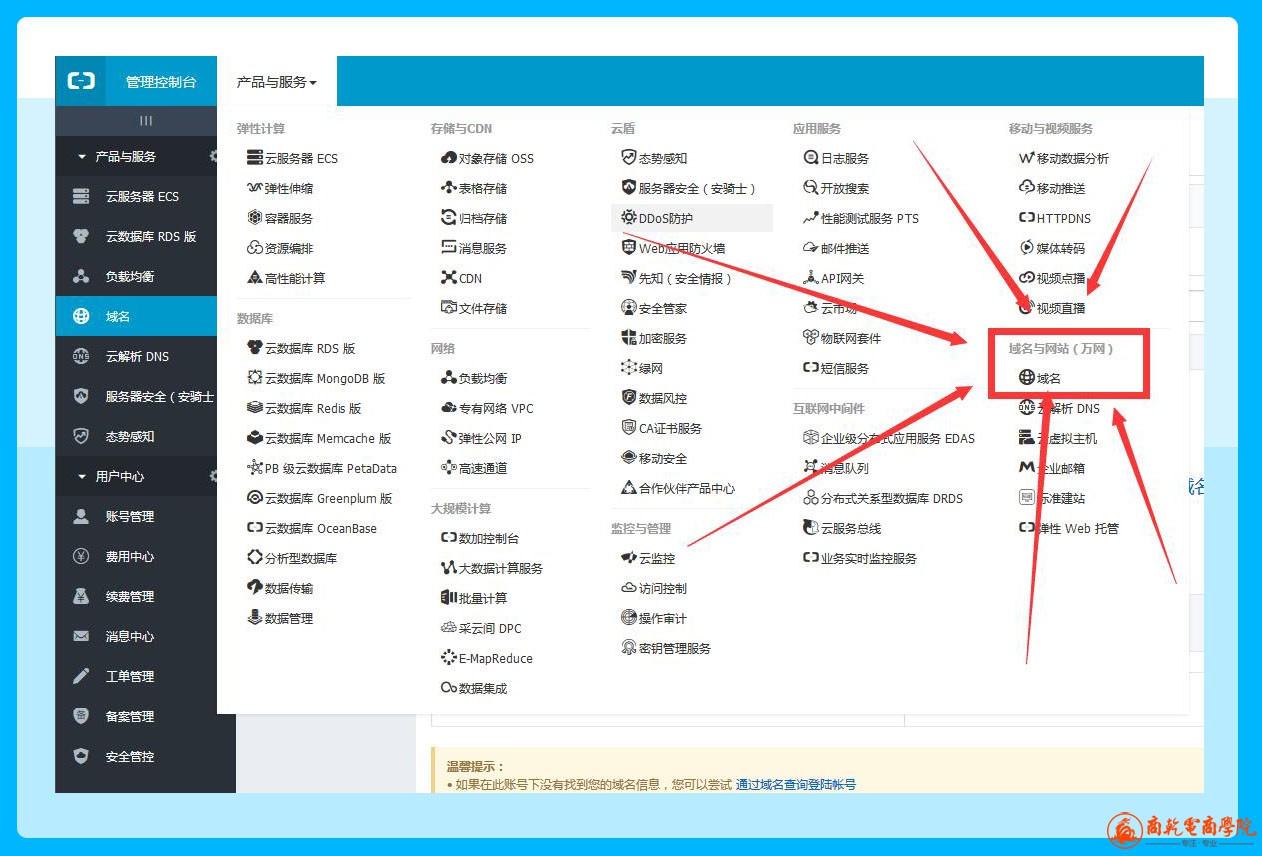Select 域名 under 域名与网站（万网）
Screen dimensions: 1262x856
[1048, 378]
